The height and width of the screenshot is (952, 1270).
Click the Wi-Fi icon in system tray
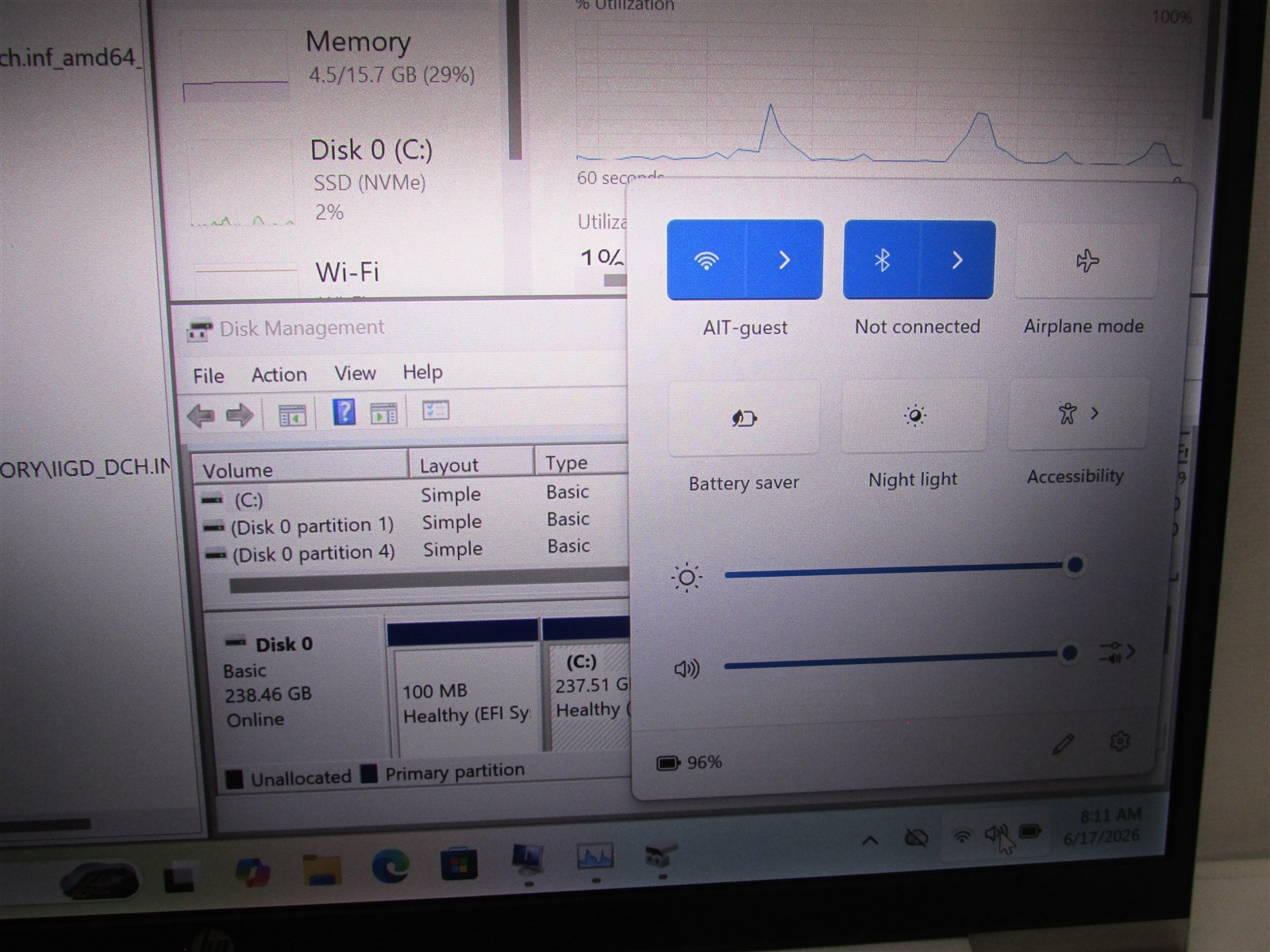962,835
